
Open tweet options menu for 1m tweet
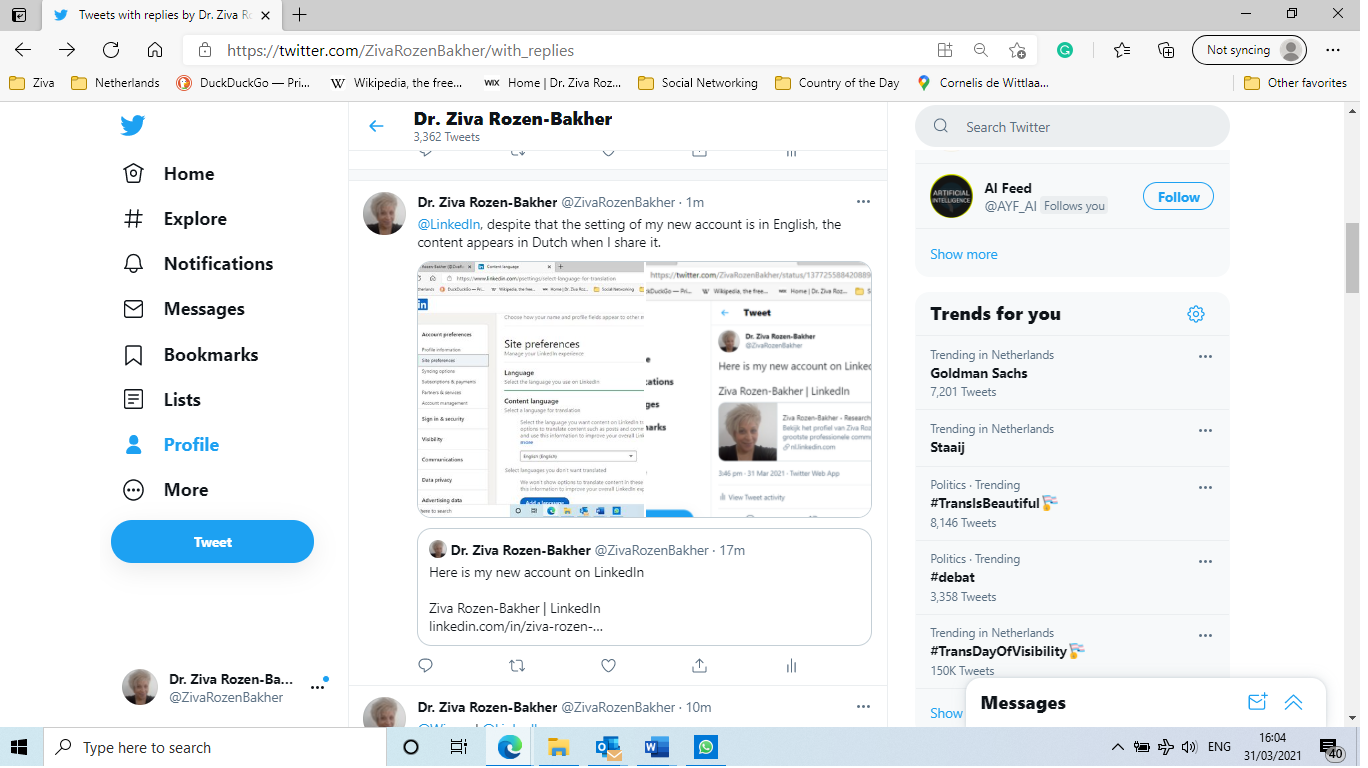click(x=863, y=202)
